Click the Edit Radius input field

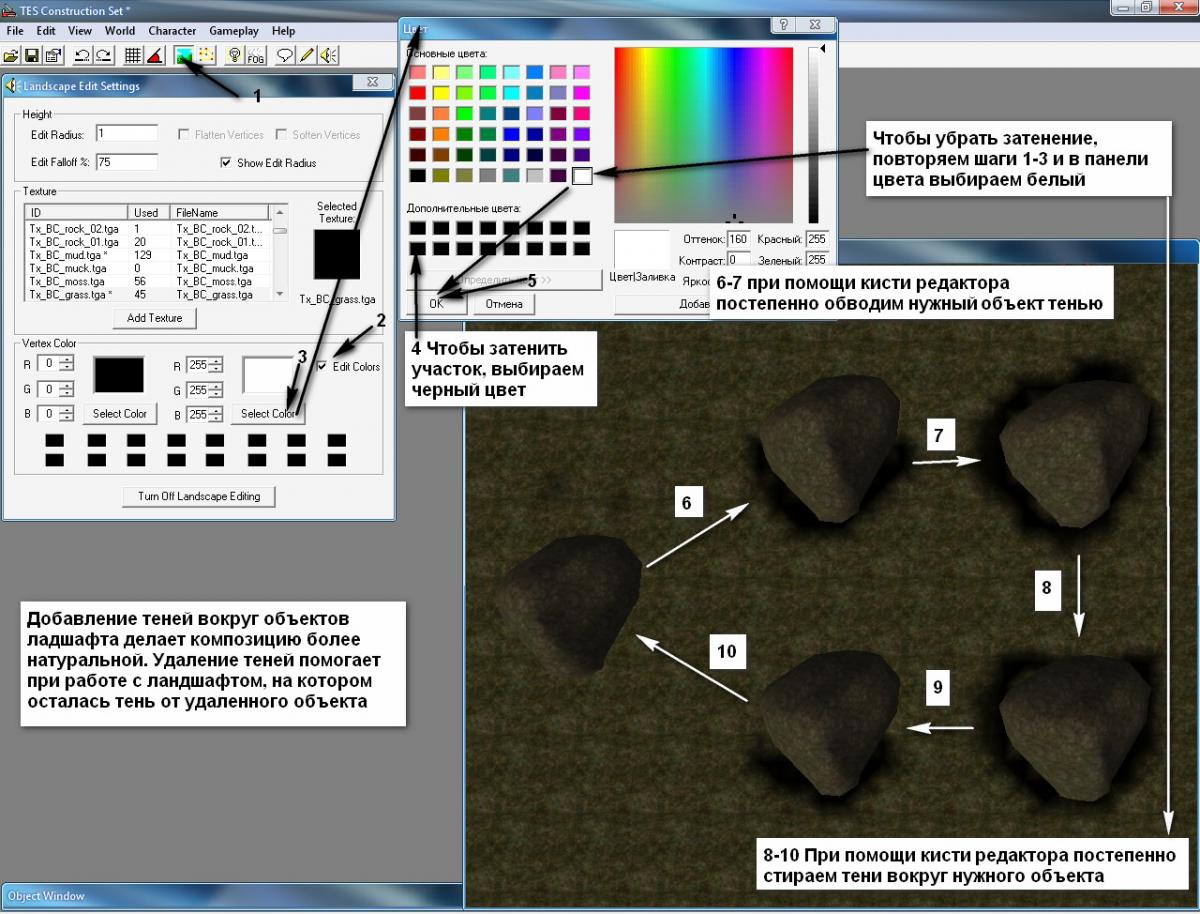click(x=126, y=133)
